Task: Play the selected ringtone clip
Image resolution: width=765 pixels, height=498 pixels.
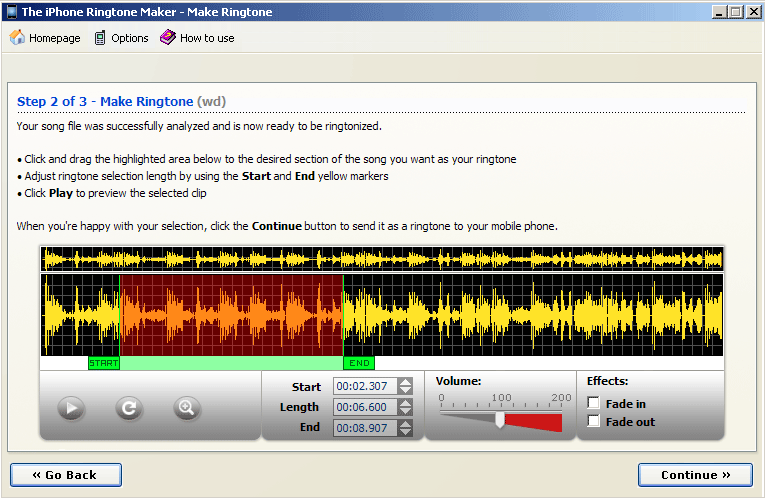Action: click(x=71, y=408)
